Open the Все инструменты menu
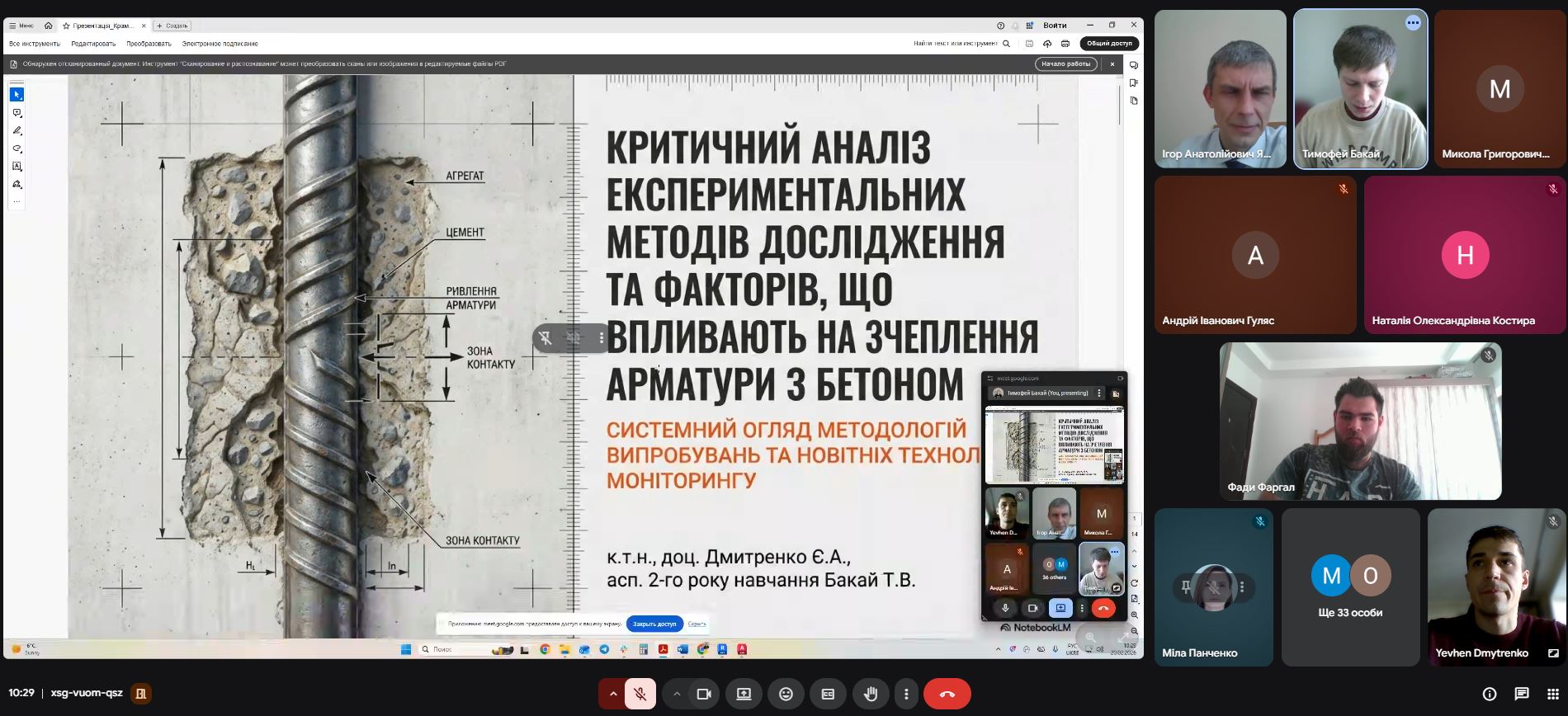This screenshot has width=1568, height=716. tap(35, 44)
